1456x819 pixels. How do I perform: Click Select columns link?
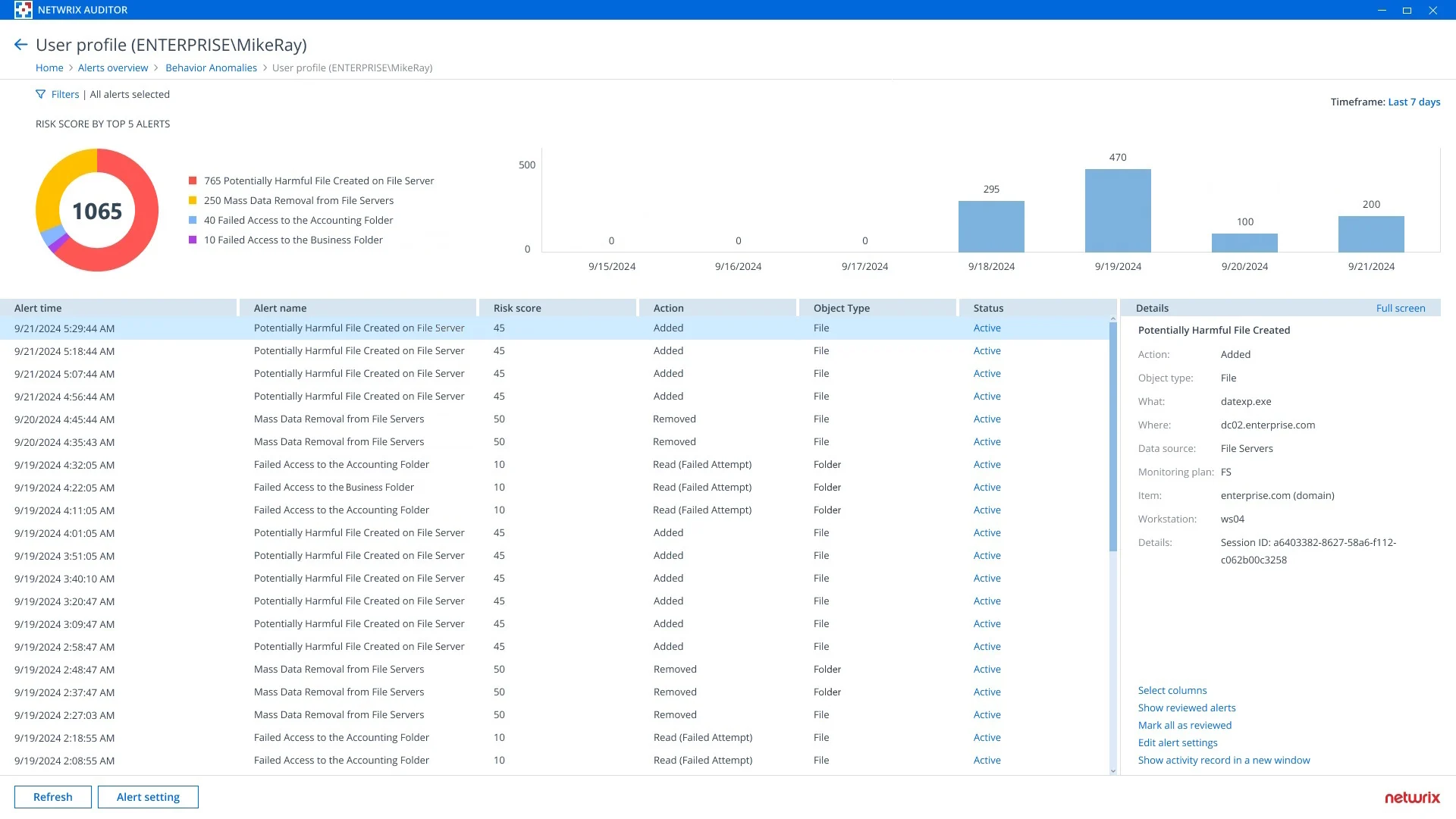1172,691
